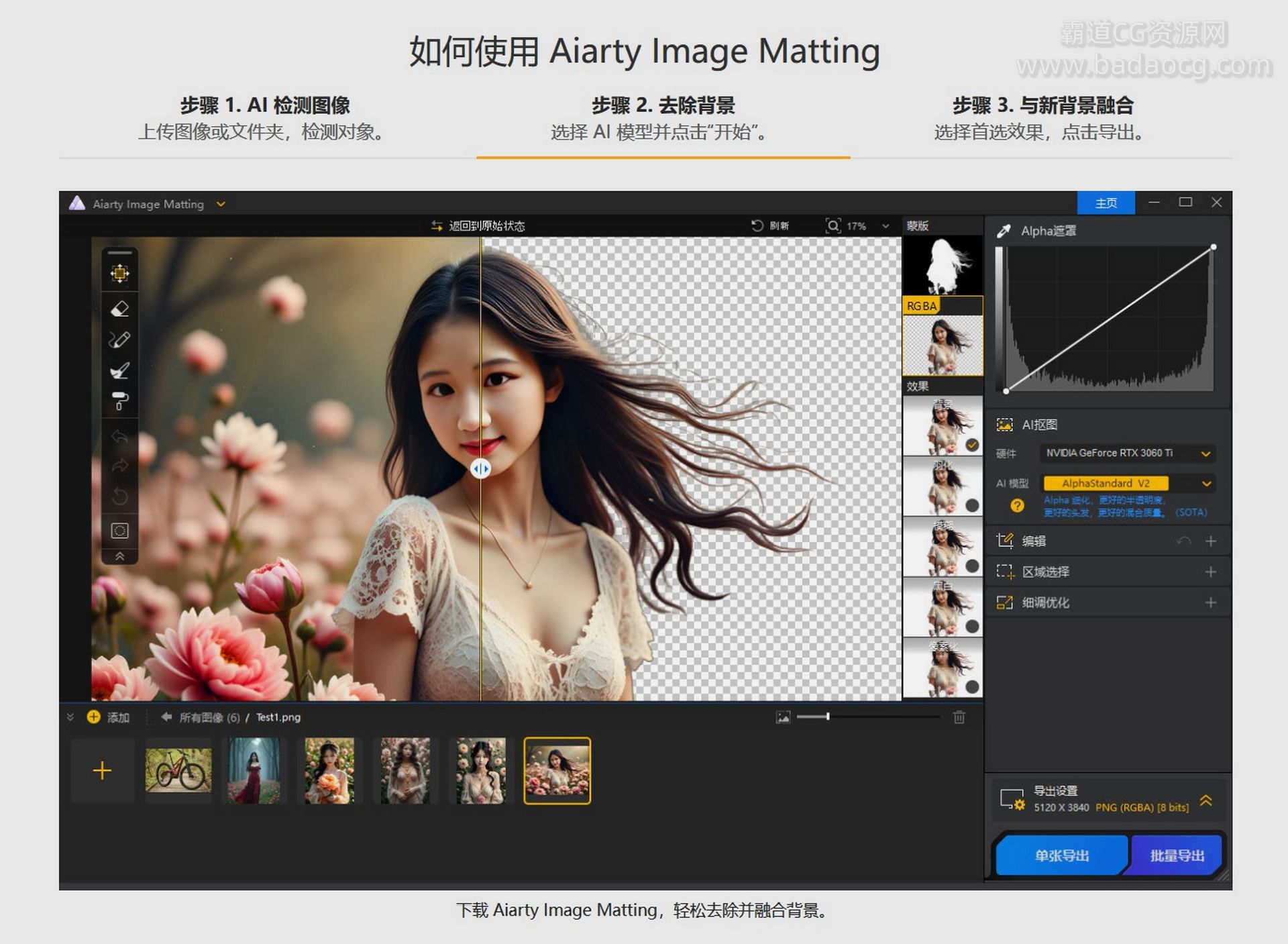Open the AI 模型 AlphaStandard V2 dropdown

(x=1128, y=484)
